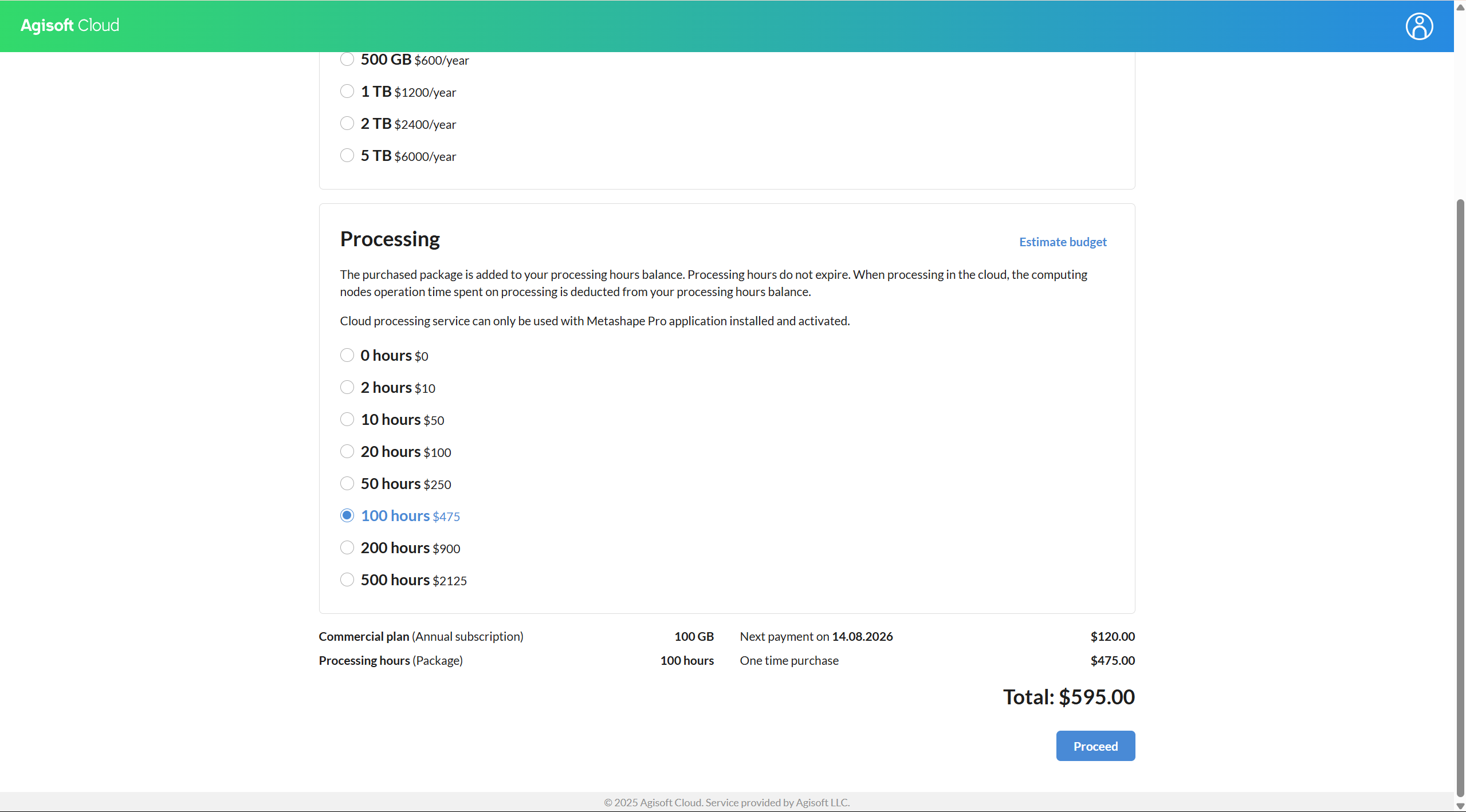Click the Total $595.00 amount text
Image resolution: width=1466 pixels, height=812 pixels.
[x=1068, y=697]
